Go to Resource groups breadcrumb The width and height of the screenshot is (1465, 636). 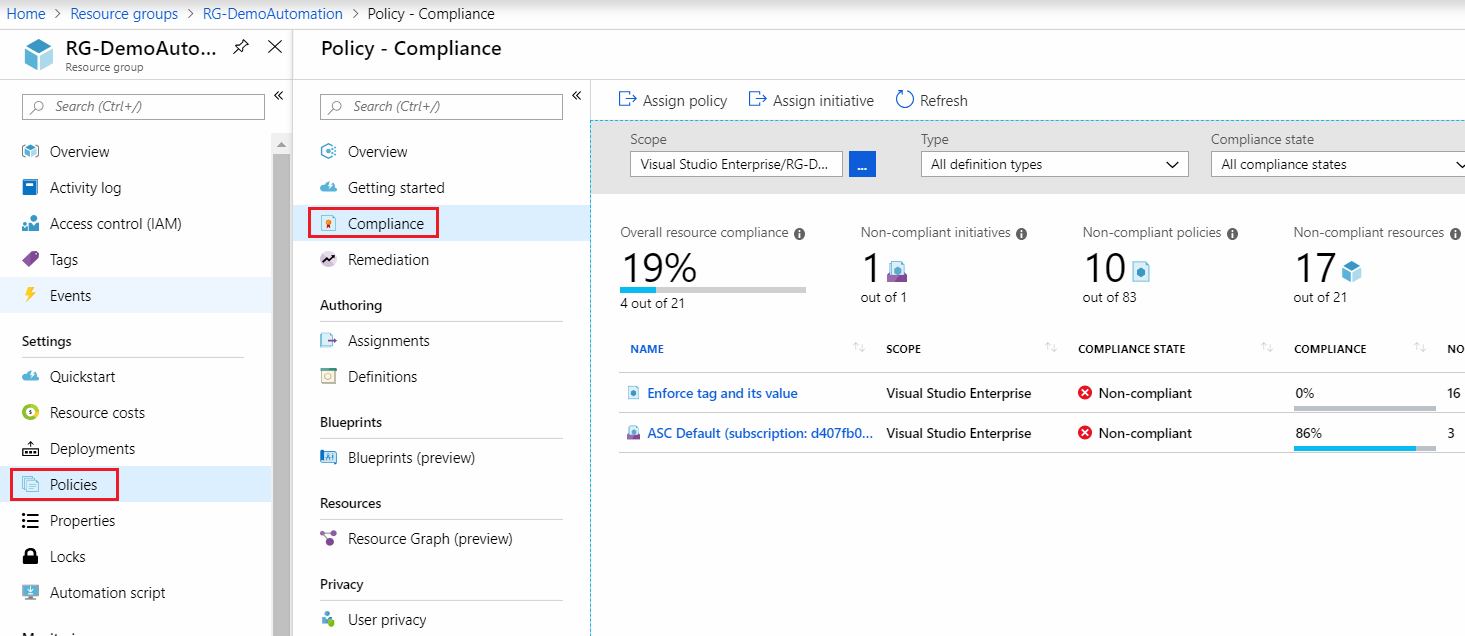[x=124, y=14]
